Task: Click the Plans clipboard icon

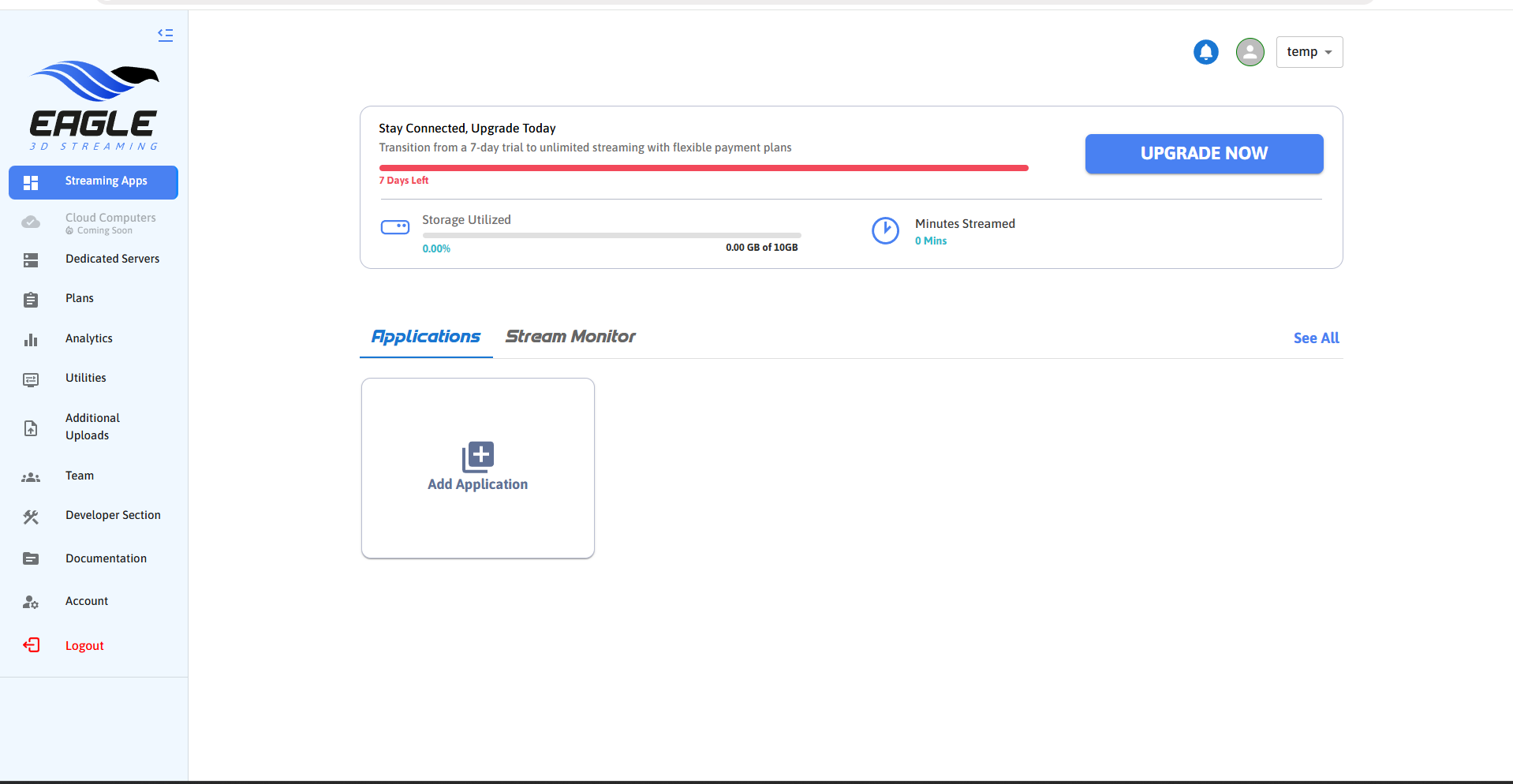Action: tap(31, 300)
